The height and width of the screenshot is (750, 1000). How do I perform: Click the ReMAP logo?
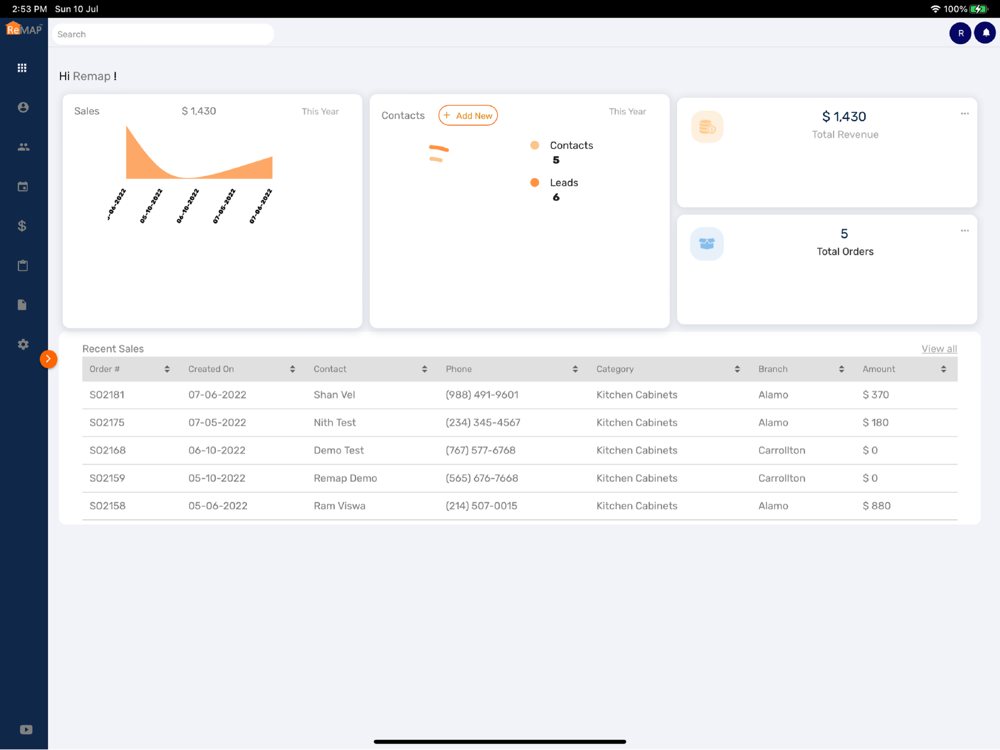[24, 29]
